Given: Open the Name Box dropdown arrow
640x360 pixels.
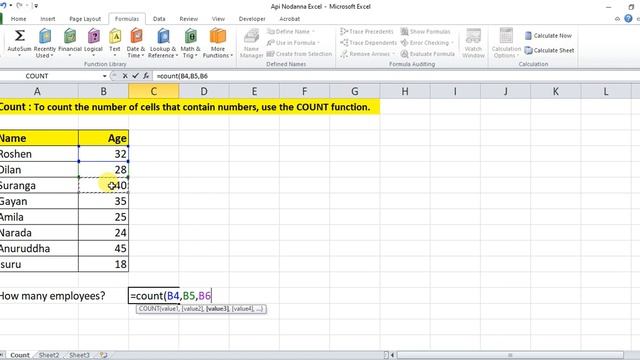Looking at the screenshot, I should tap(104, 76).
